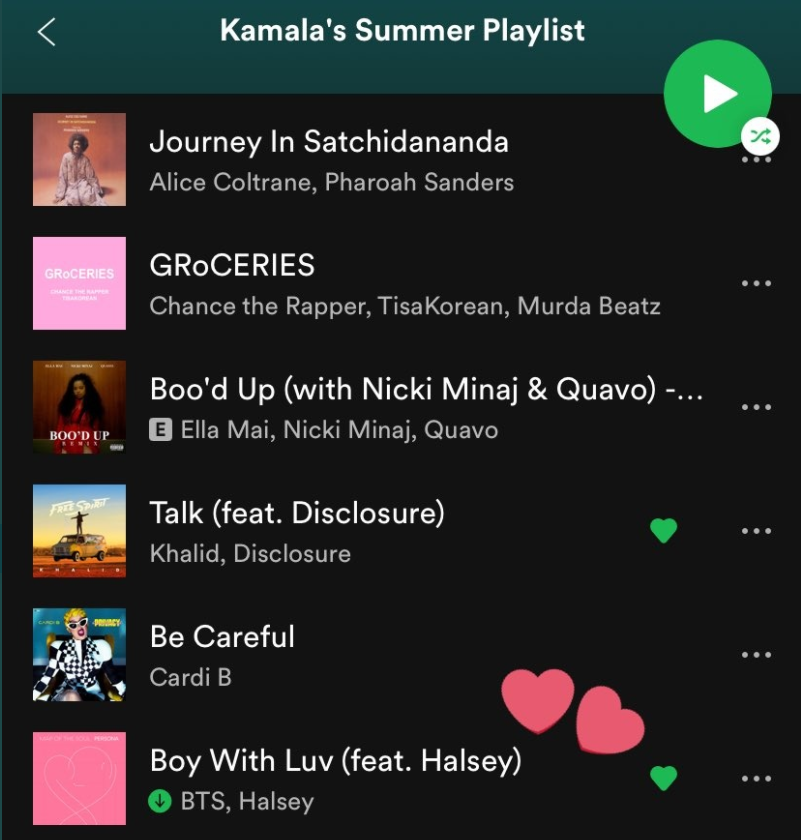Start playlist with the green play button
The width and height of the screenshot is (801, 840).
coord(717,93)
